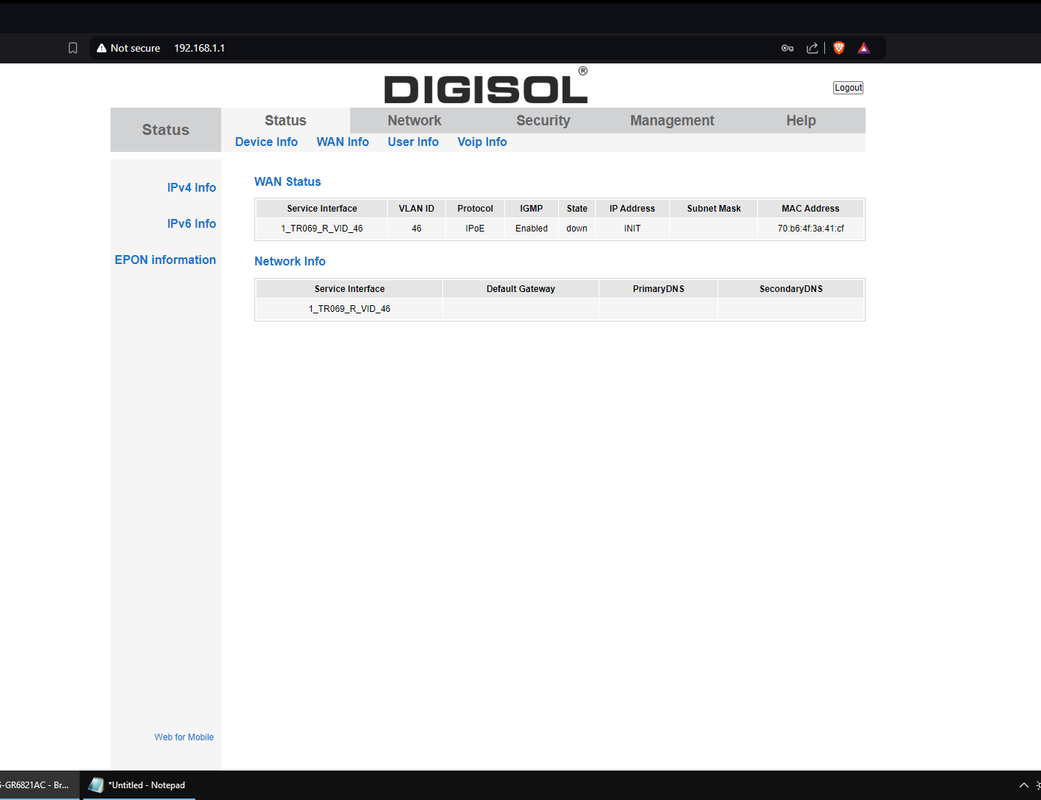Viewport: 1041px width, 800px height.
Task: Click the Web for Mobile link
Action: tap(184, 737)
